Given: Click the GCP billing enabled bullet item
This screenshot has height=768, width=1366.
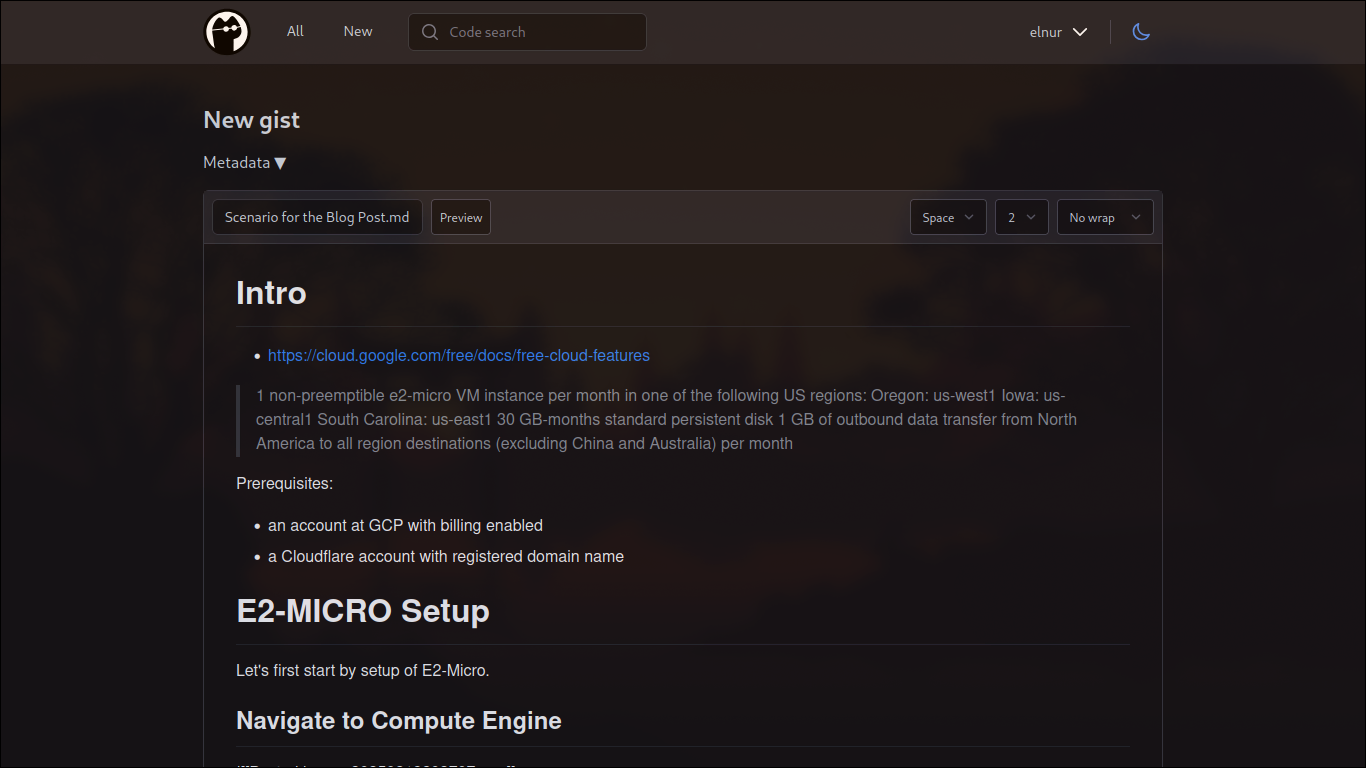Looking at the screenshot, I should 405,526.
